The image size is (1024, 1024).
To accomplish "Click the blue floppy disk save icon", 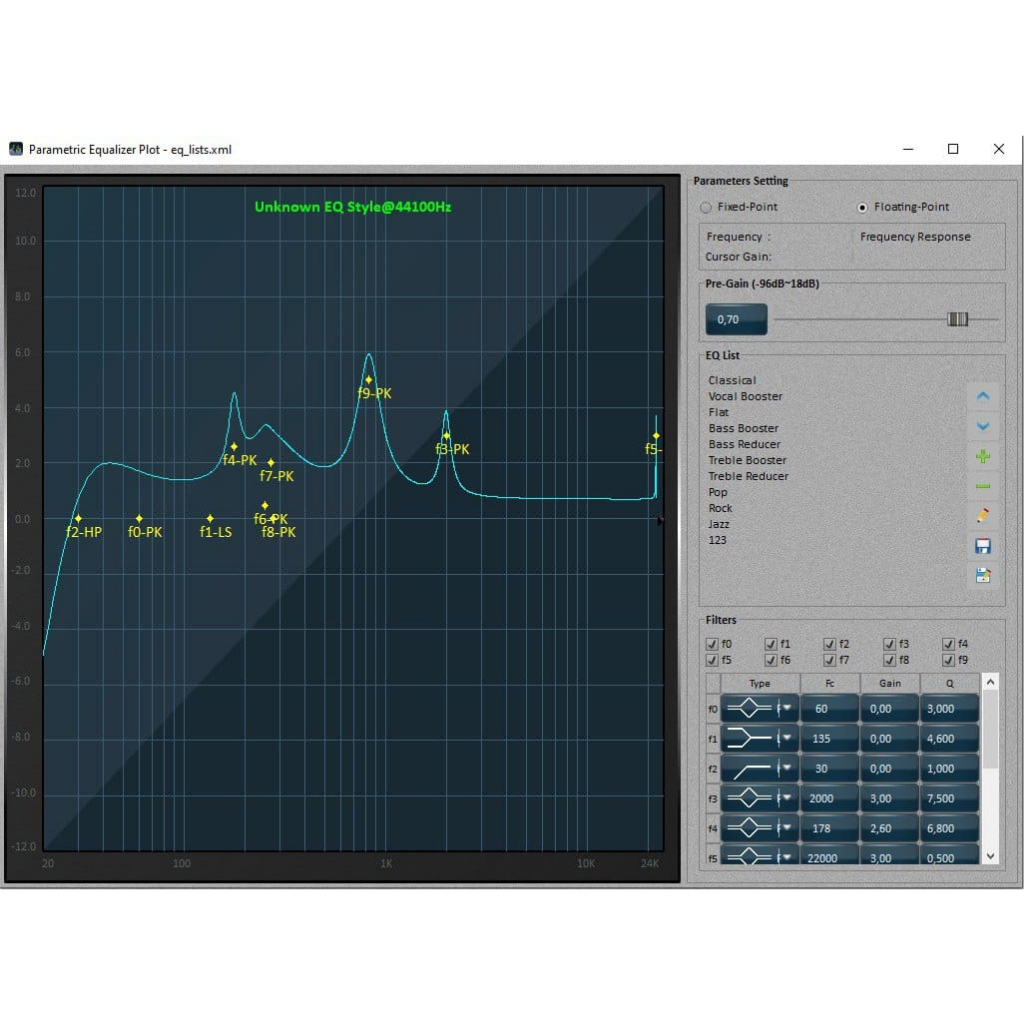I will coord(982,546).
